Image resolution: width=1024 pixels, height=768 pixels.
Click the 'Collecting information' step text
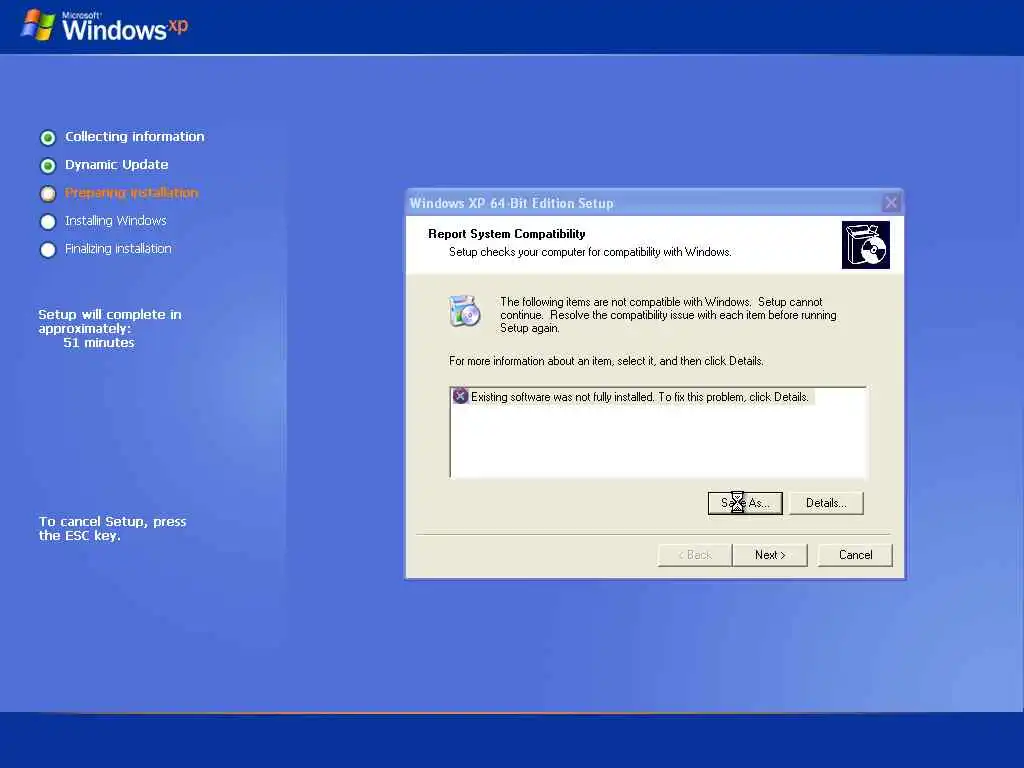coord(135,136)
